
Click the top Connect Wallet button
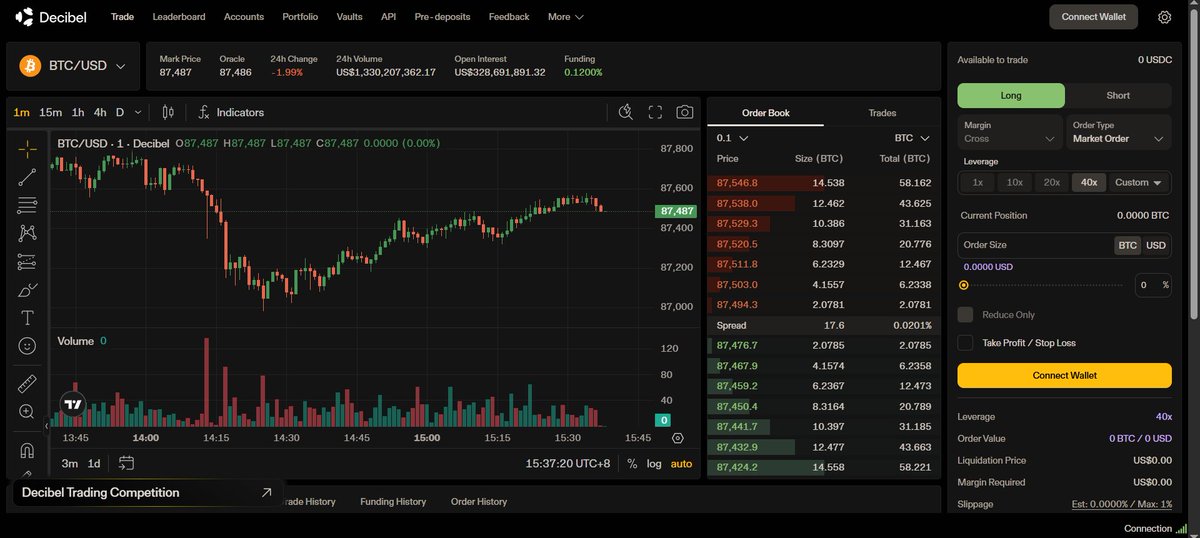pyautogui.click(x=1094, y=17)
